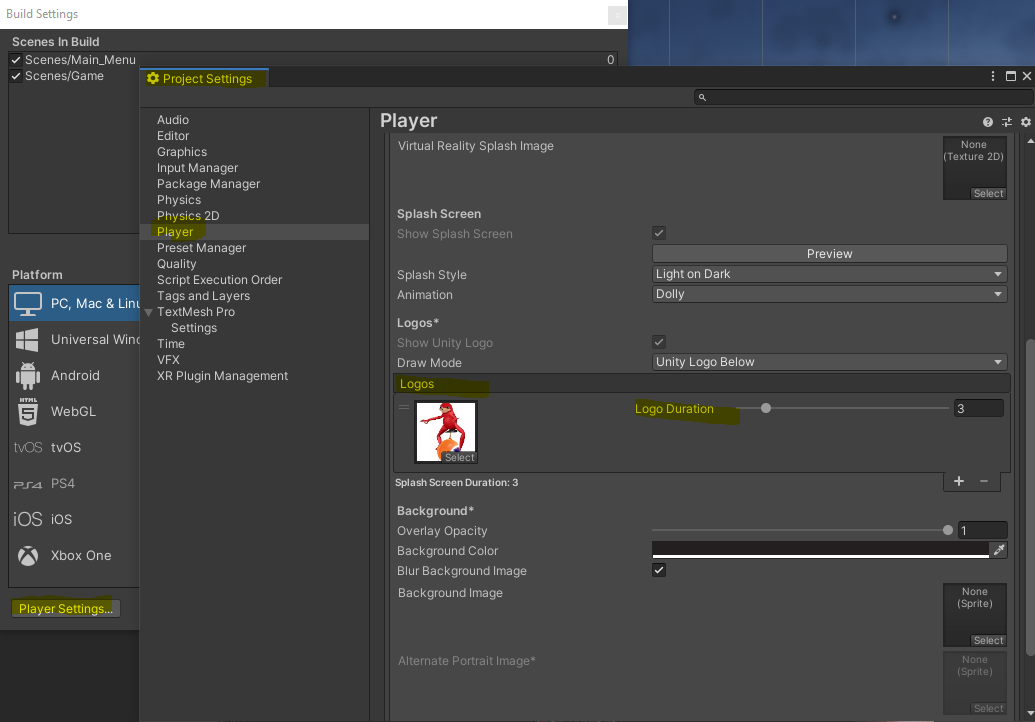Screen dimensions: 1035x722
Task: Open TextMesh Pro Settings sub-item
Action: [x=194, y=328]
